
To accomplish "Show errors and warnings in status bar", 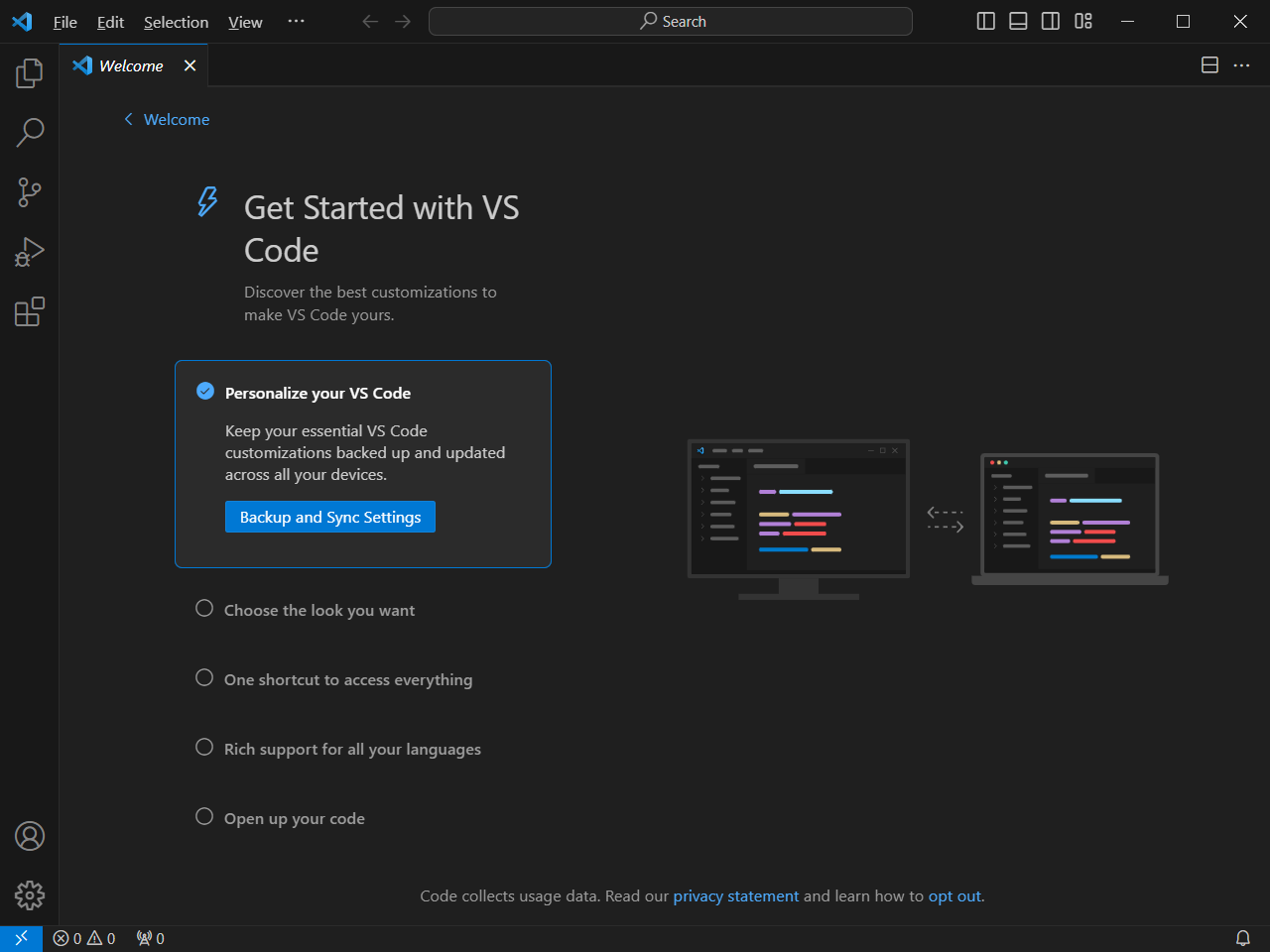I will pyautogui.click(x=84, y=938).
